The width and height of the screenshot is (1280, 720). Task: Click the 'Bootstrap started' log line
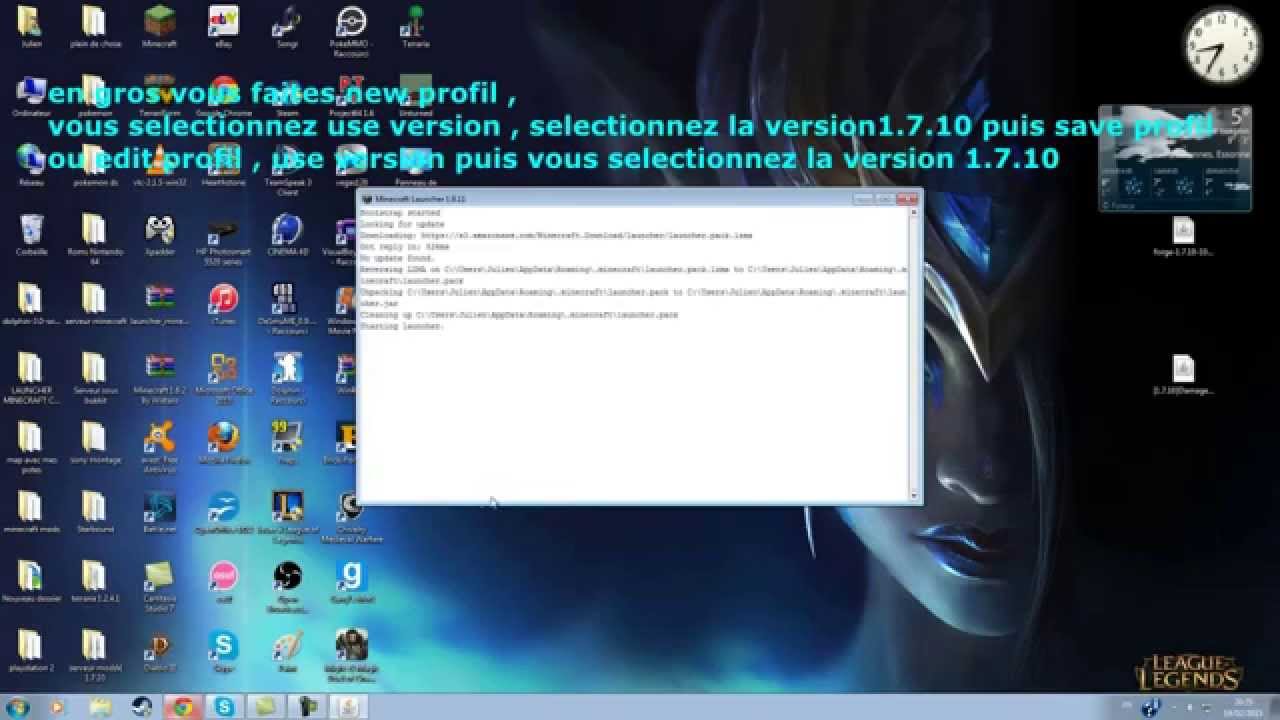(x=399, y=213)
